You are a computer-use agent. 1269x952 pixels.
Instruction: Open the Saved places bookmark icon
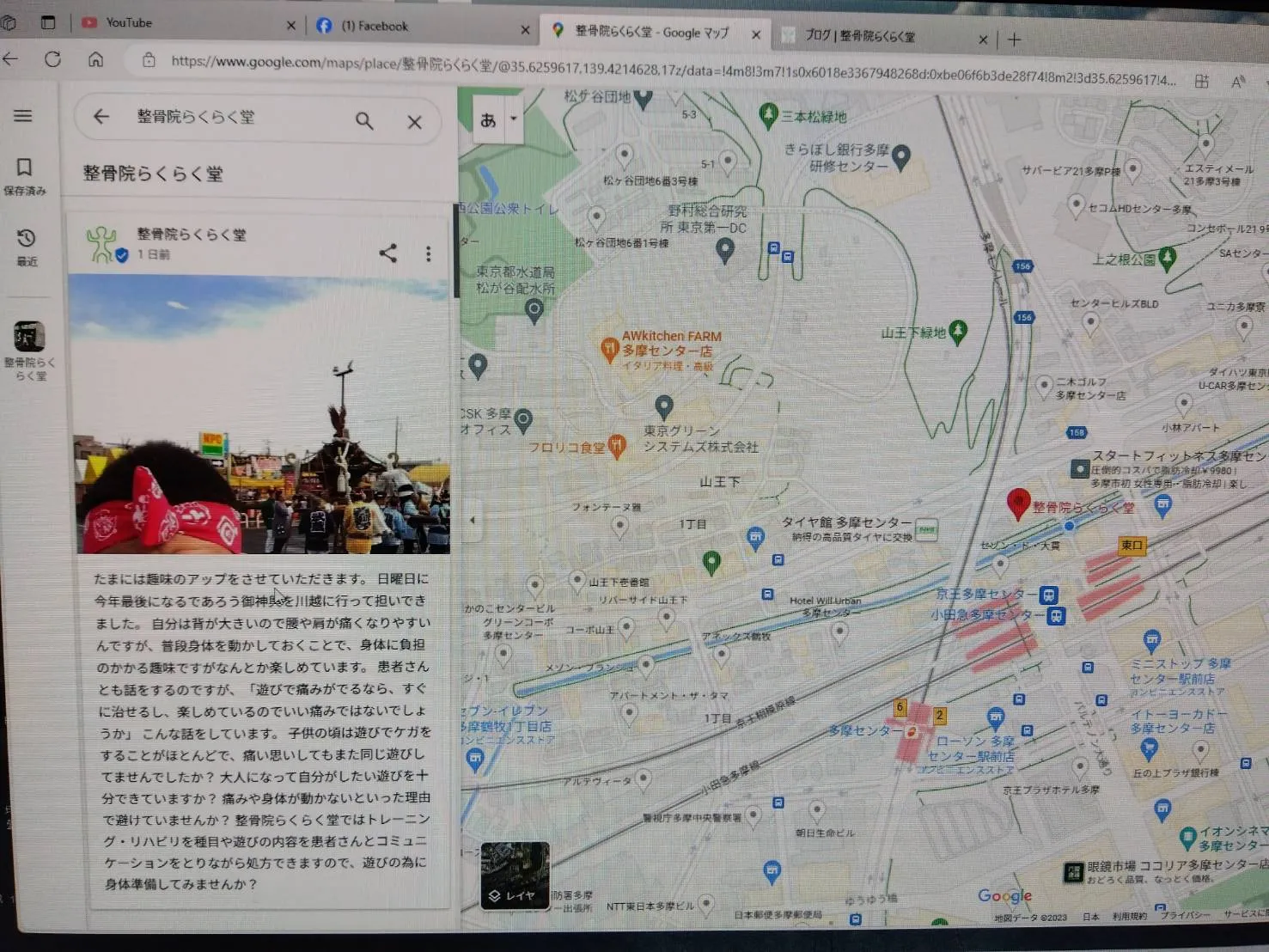click(x=25, y=168)
